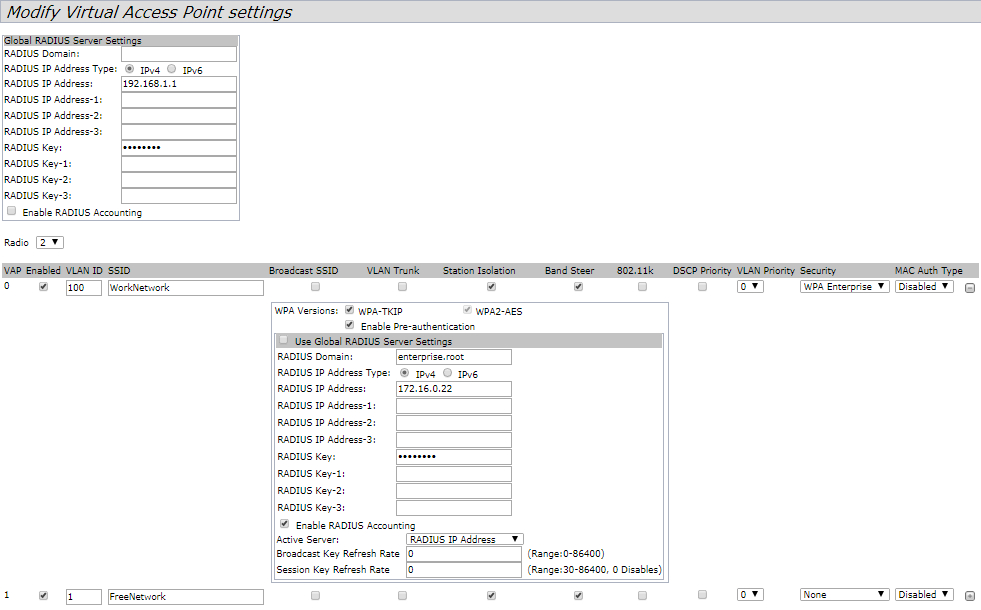The width and height of the screenshot is (981, 610).
Task: Click Session Key Refresh Rate field
Action: (x=464, y=570)
